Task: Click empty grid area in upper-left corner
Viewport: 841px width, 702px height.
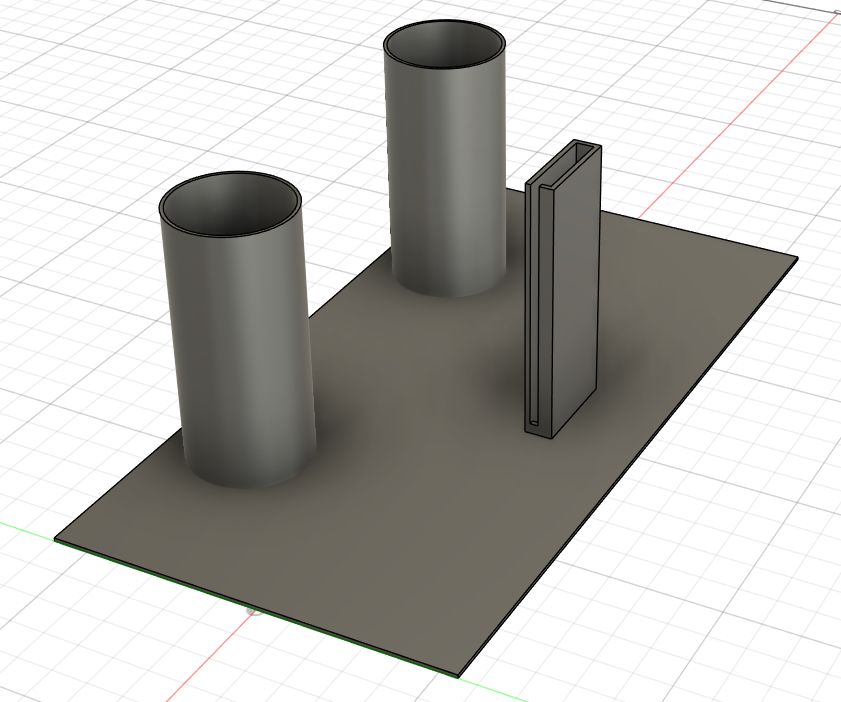Action: tap(60, 60)
